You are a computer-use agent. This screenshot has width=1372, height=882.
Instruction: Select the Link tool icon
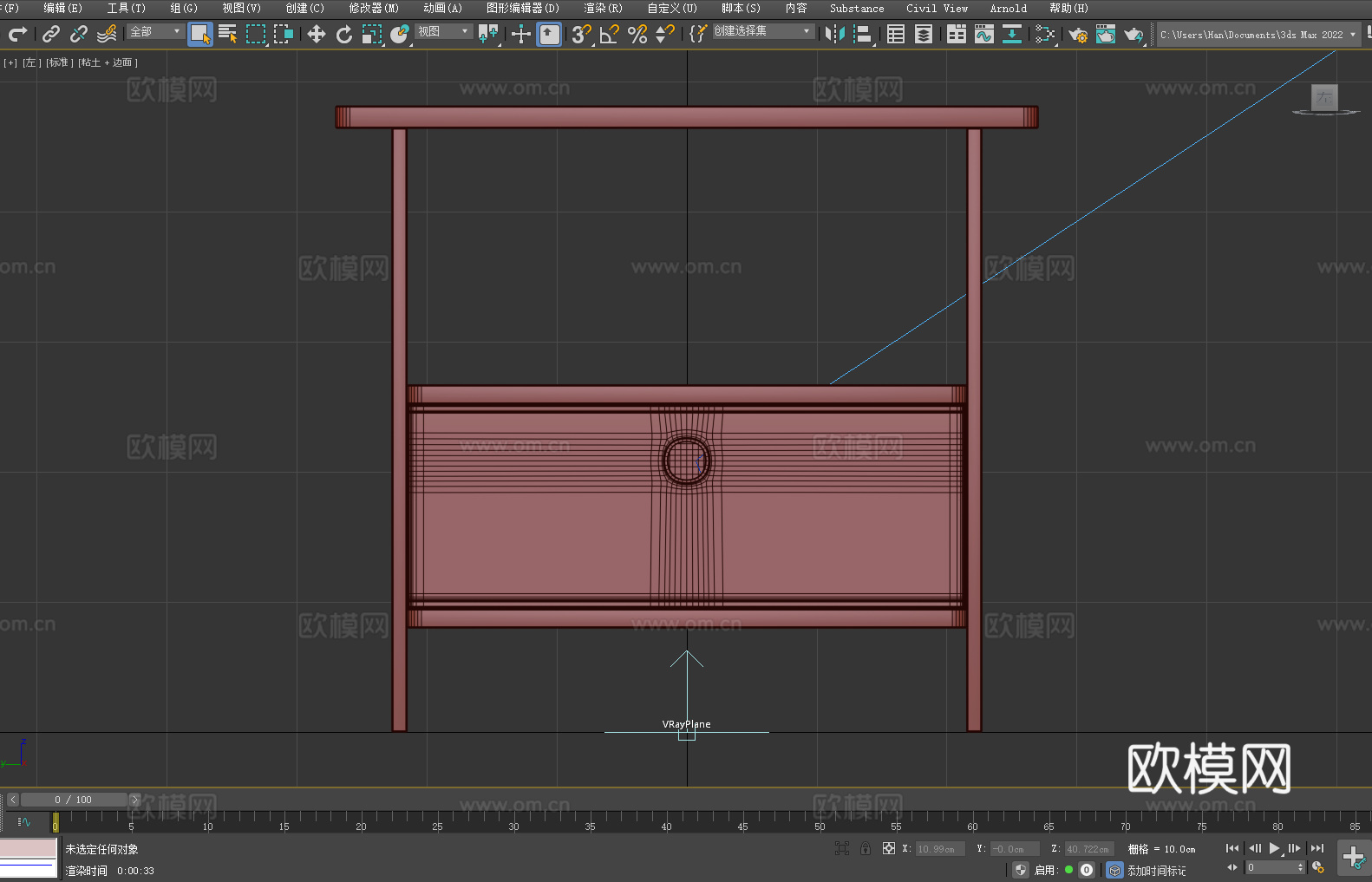click(x=51, y=34)
